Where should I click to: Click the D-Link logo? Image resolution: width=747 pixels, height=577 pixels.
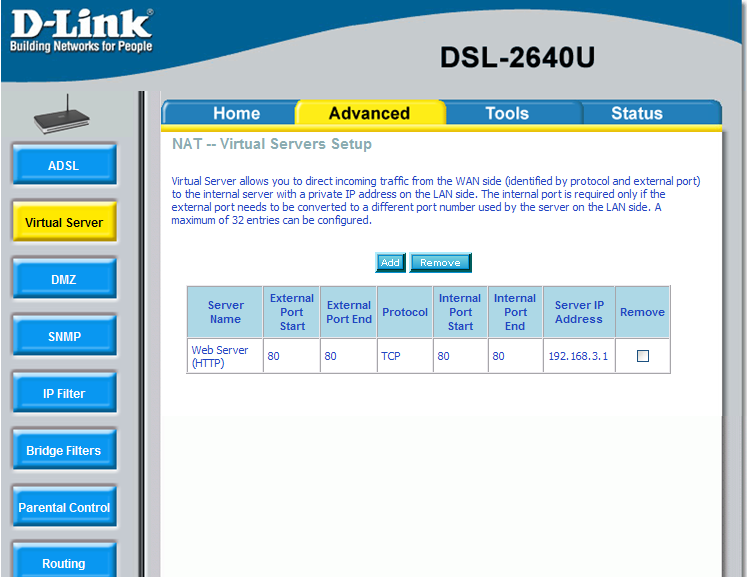point(81,30)
